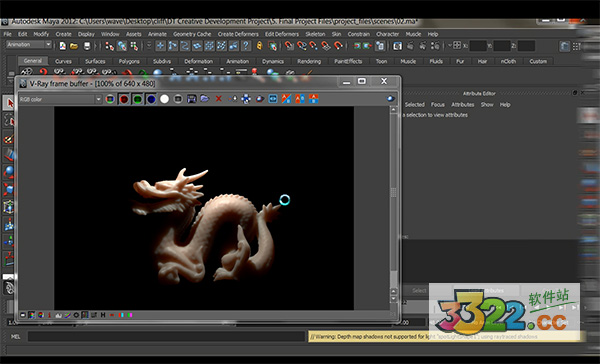Click open scene folder icon in status line

click(x=74, y=46)
